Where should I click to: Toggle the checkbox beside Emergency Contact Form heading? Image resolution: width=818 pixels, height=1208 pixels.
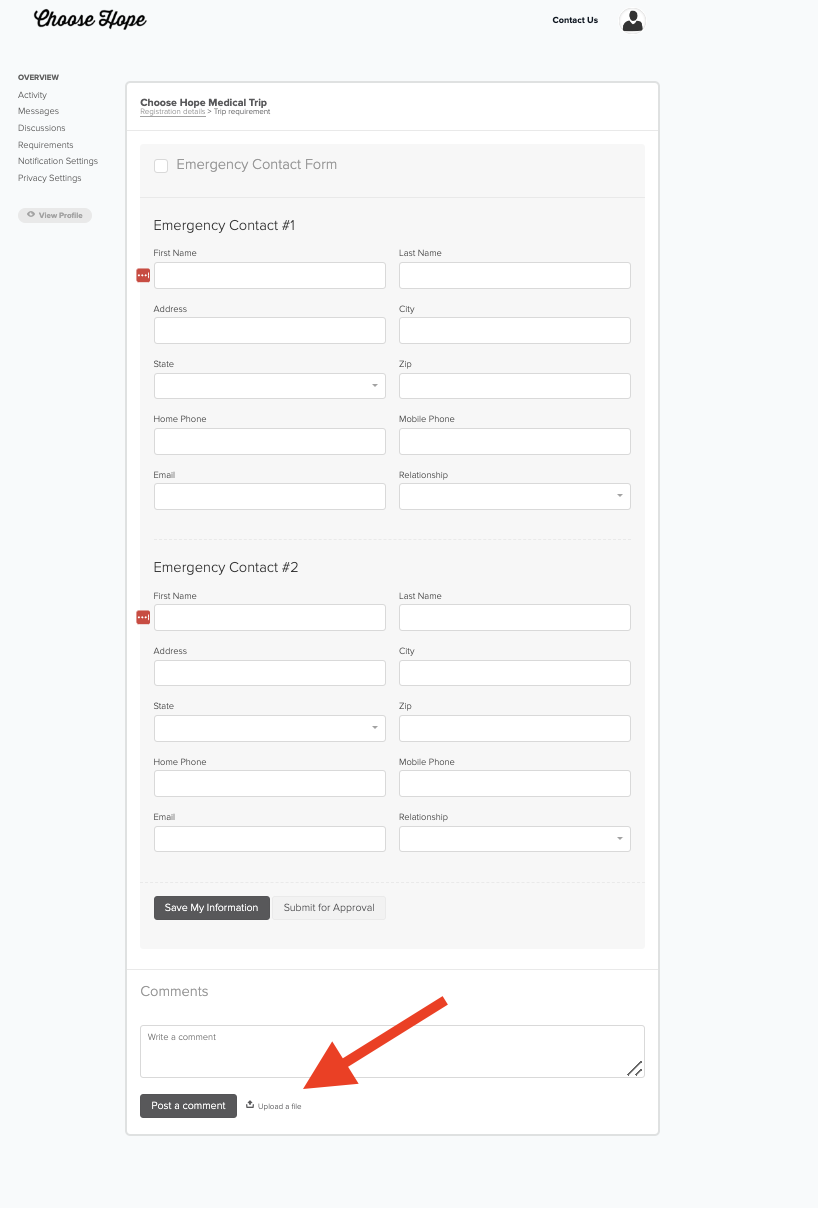click(x=161, y=165)
